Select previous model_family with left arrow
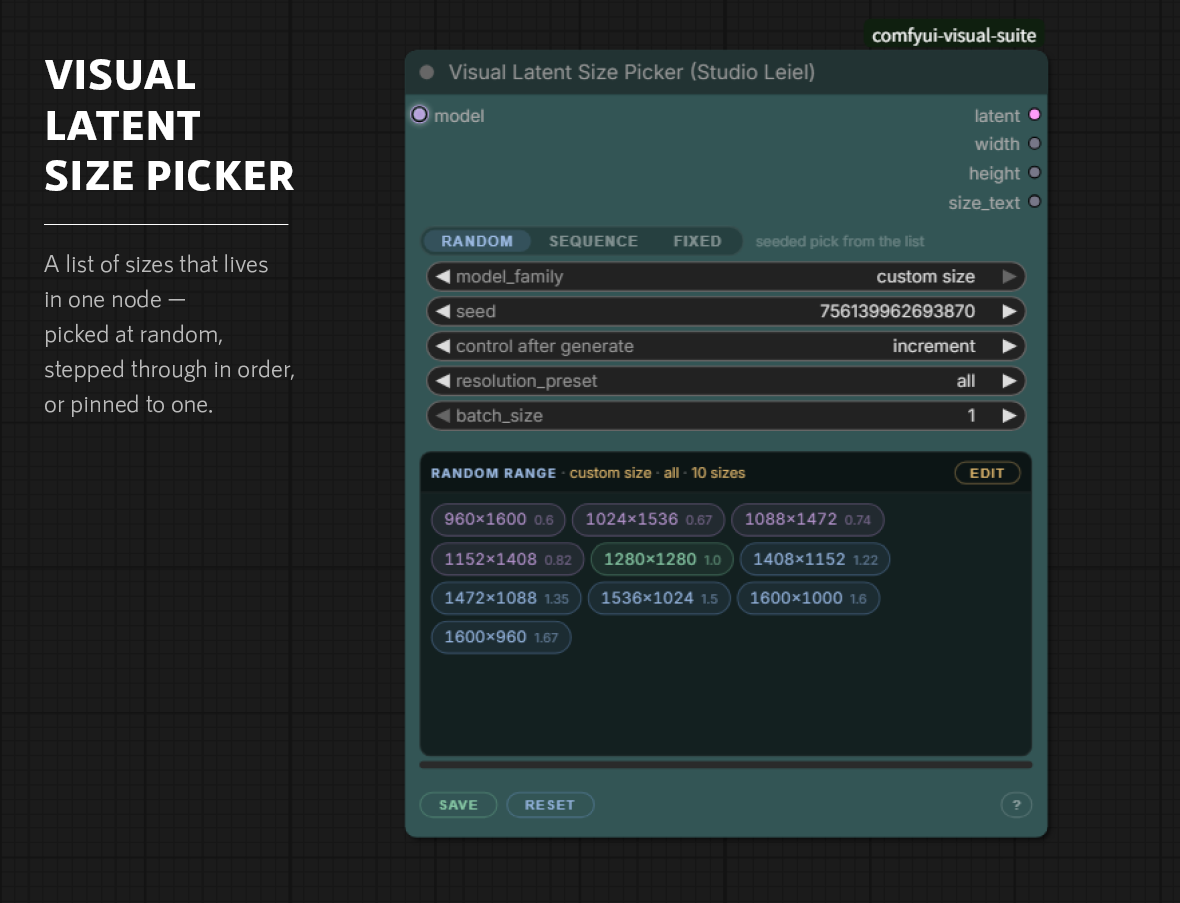The image size is (1180, 903). tap(442, 276)
